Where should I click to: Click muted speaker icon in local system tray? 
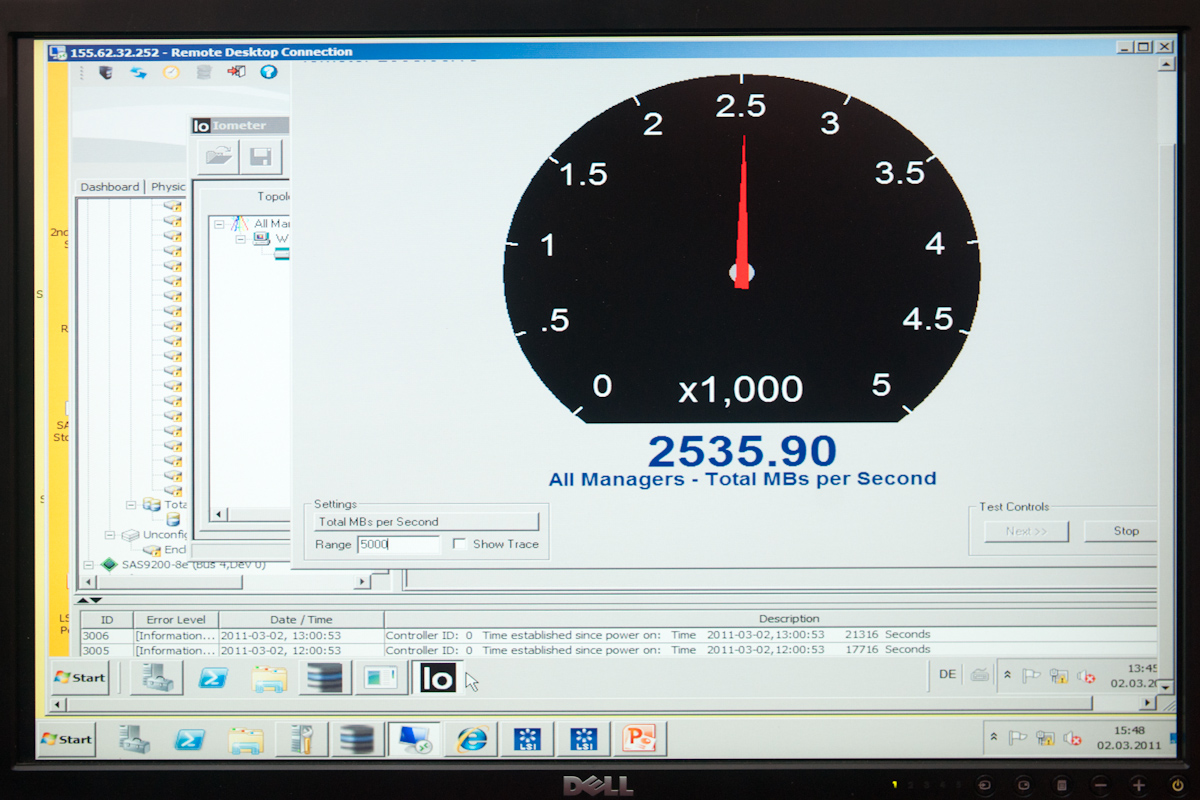coord(1073,738)
